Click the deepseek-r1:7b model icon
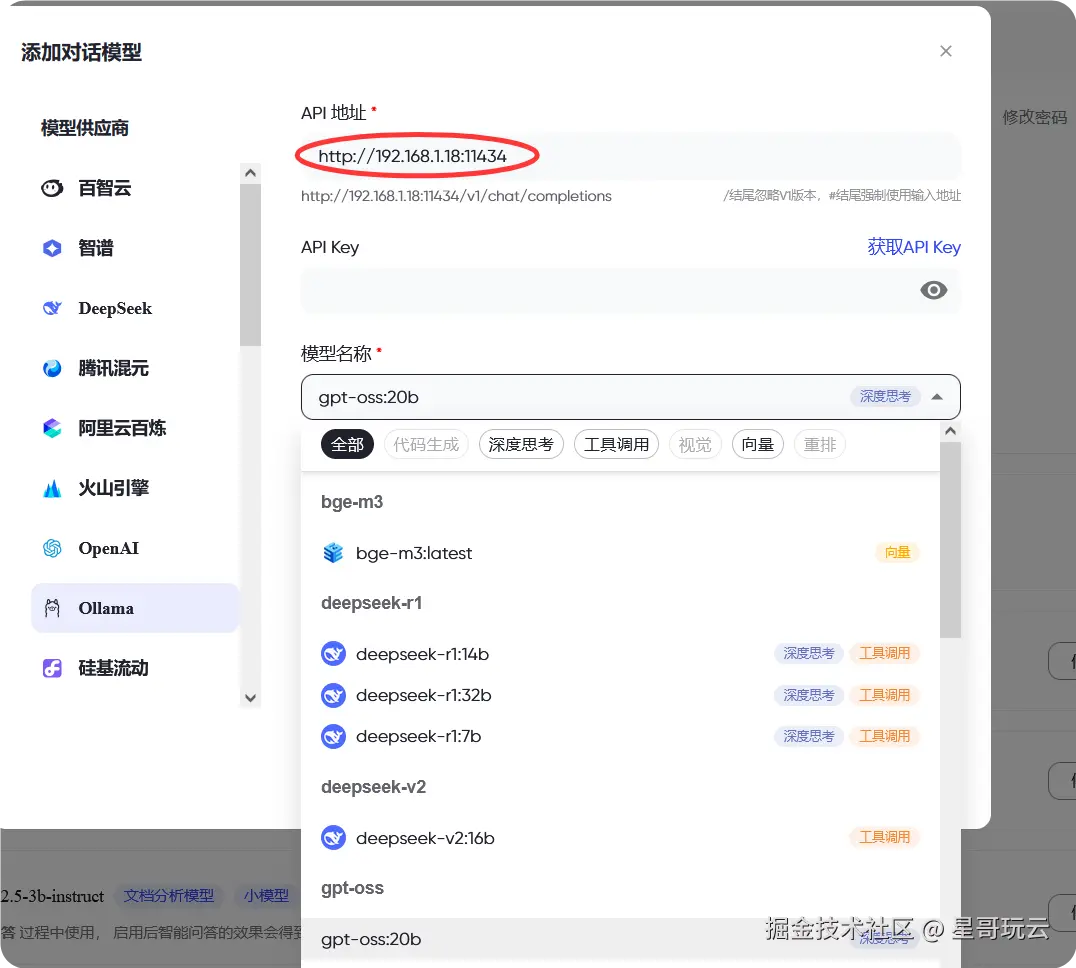Screen dimensions: 1076x968 tap(334, 737)
